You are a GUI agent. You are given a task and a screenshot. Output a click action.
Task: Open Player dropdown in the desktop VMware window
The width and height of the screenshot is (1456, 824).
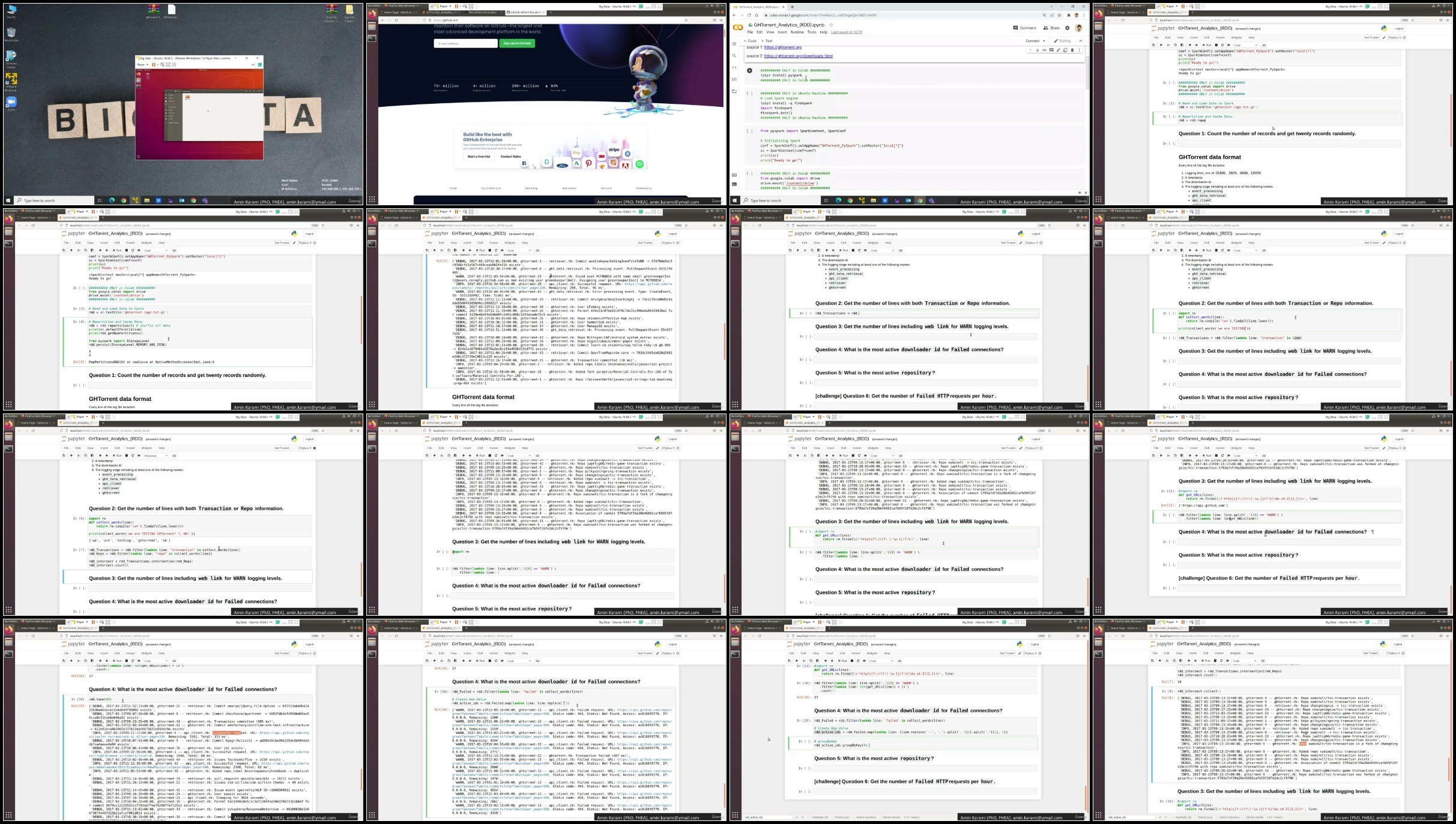[142, 65]
